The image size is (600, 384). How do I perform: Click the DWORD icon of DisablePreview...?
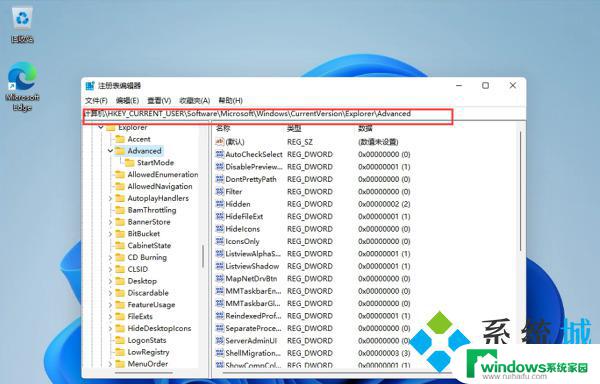(x=220, y=167)
